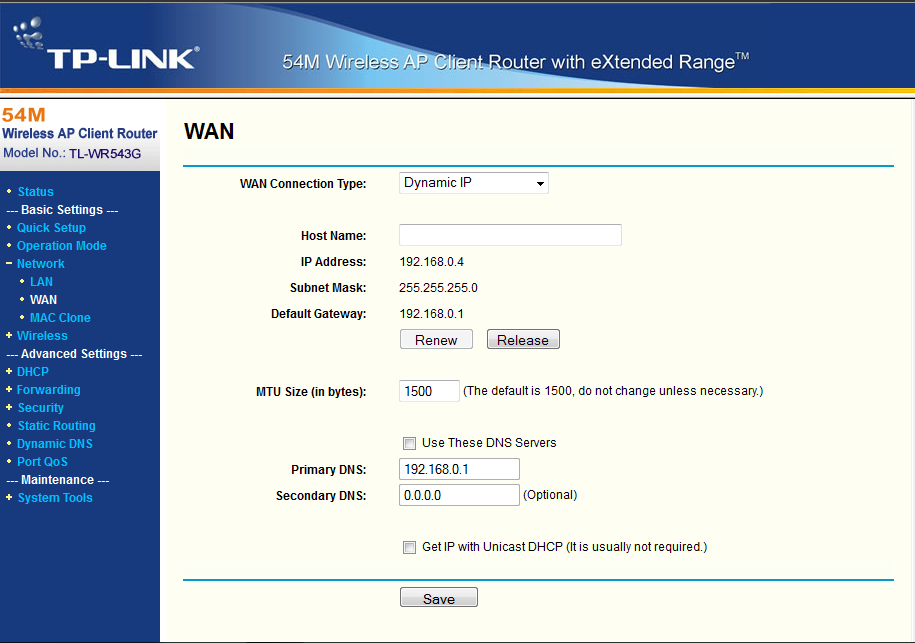The height and width of the screenshot is (643, 915).
Task: Click the Model No. TL-WR543G text
Action: pos(72,153)
